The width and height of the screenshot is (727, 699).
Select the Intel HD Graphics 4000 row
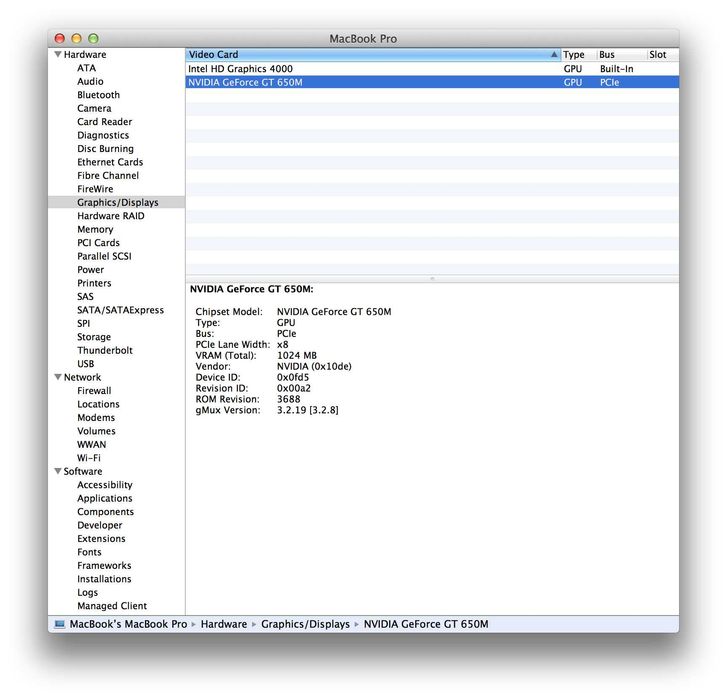click(432, 69)
